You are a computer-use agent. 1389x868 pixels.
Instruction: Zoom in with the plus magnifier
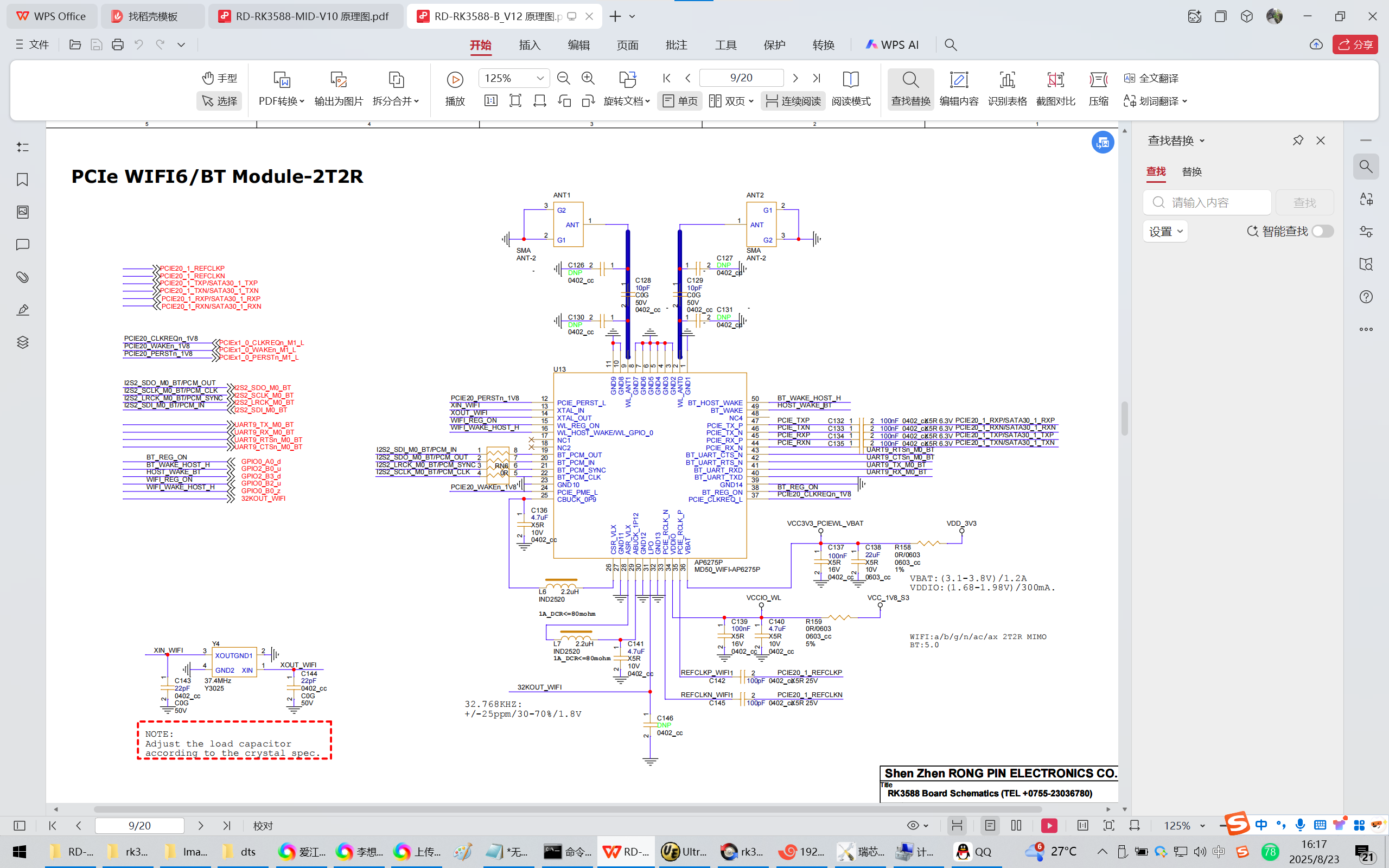coord(588,78)
